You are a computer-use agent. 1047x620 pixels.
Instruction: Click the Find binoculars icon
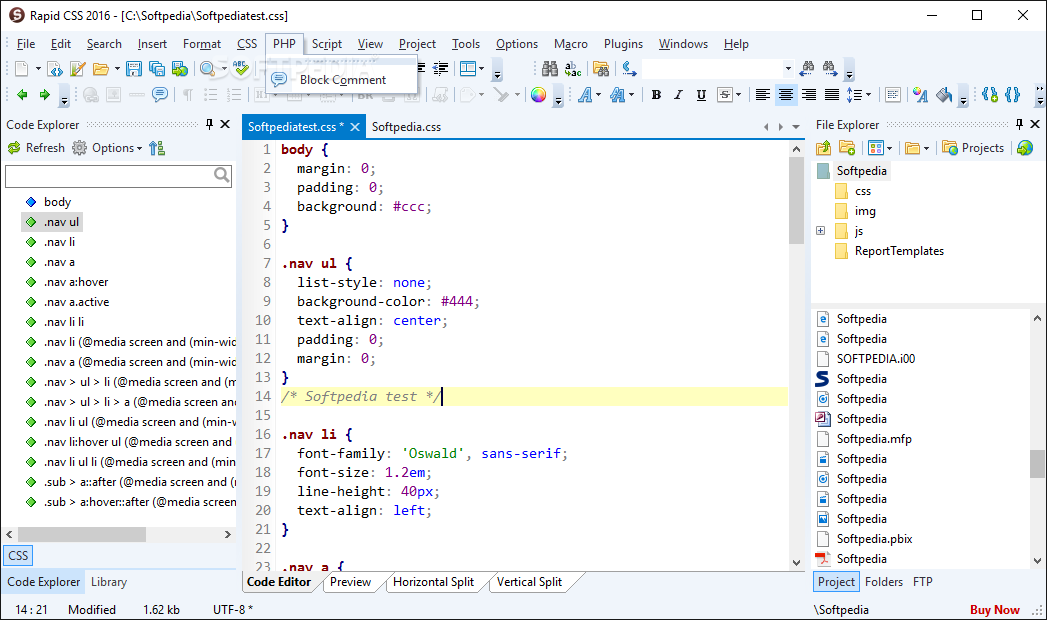(x=550, y=69)
